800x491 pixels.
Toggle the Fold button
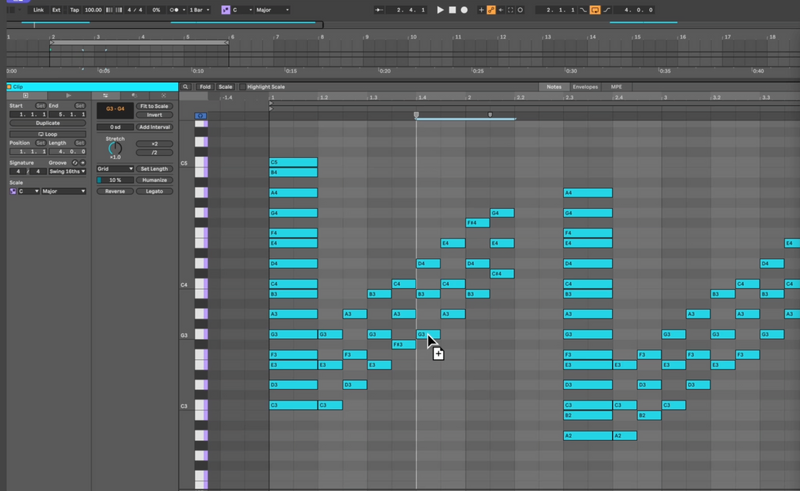(x=205, y=87)
